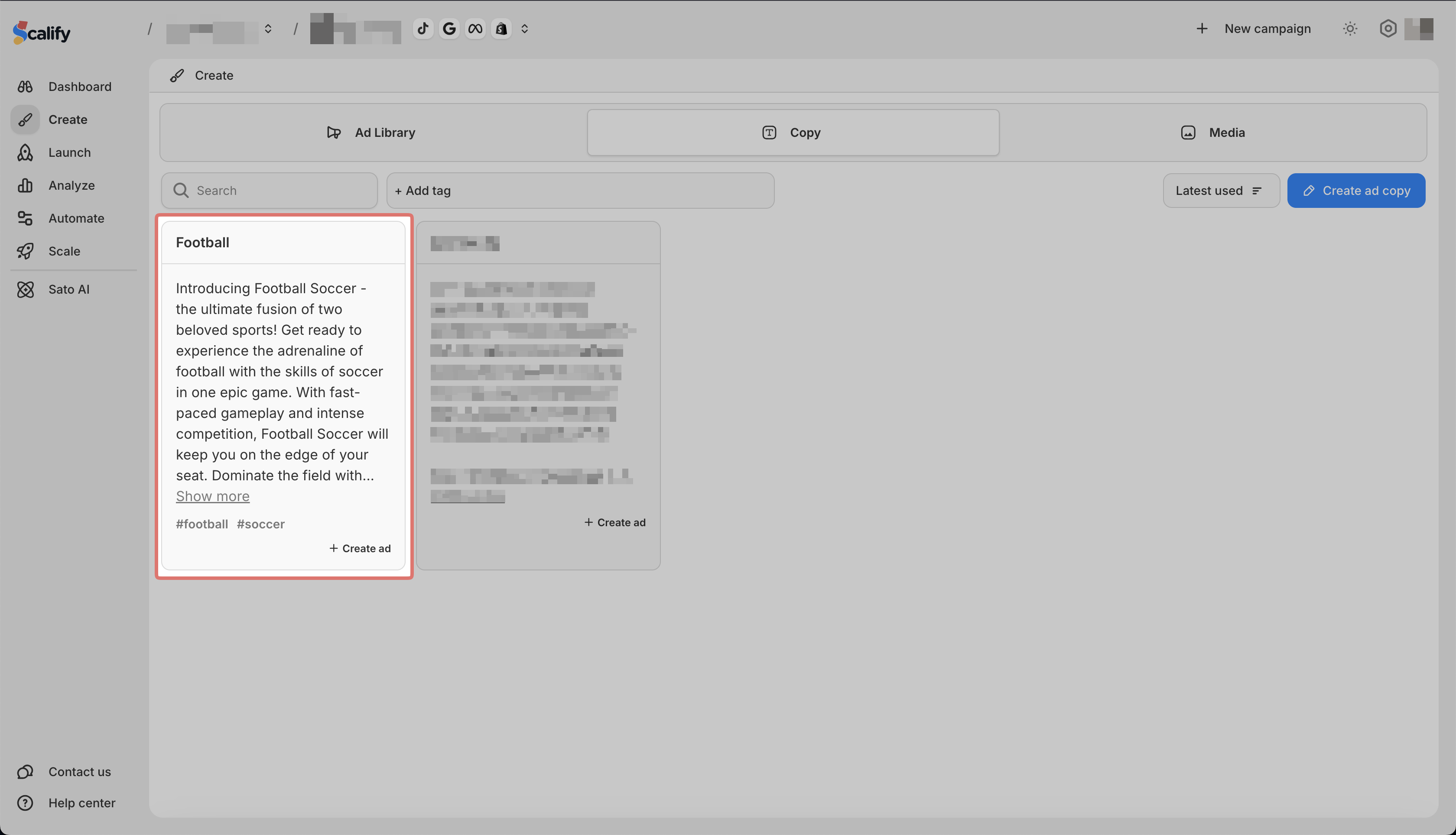Expand the connected platforms chevron selector

point(524,29)
